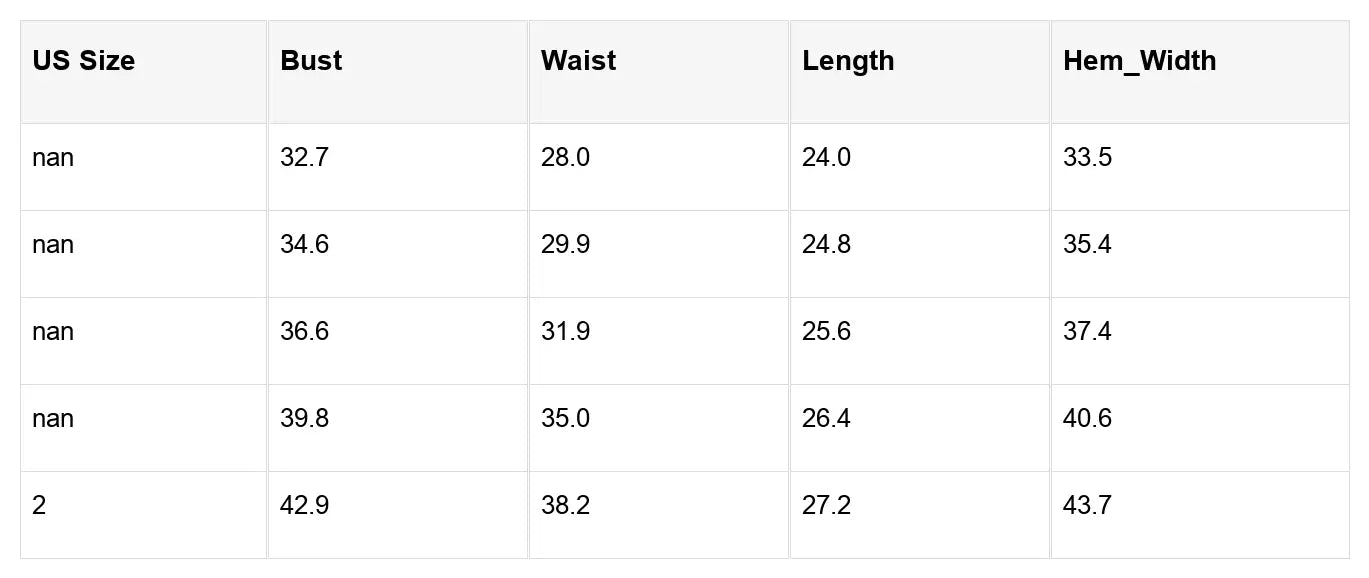Screen dimensions: 1369x578
Task: Click the Bust value 34.6
Action: click(x=304, y=245)
